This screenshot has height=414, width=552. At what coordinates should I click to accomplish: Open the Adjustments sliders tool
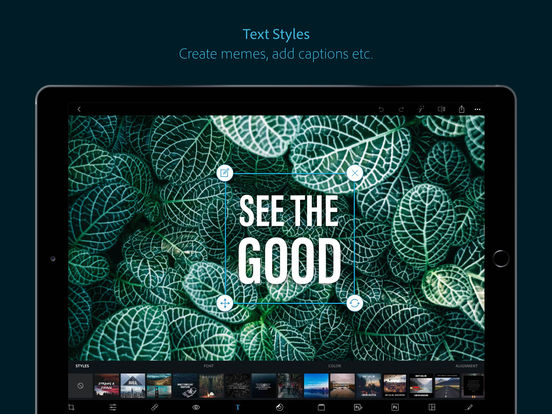[x=113, y=407]
